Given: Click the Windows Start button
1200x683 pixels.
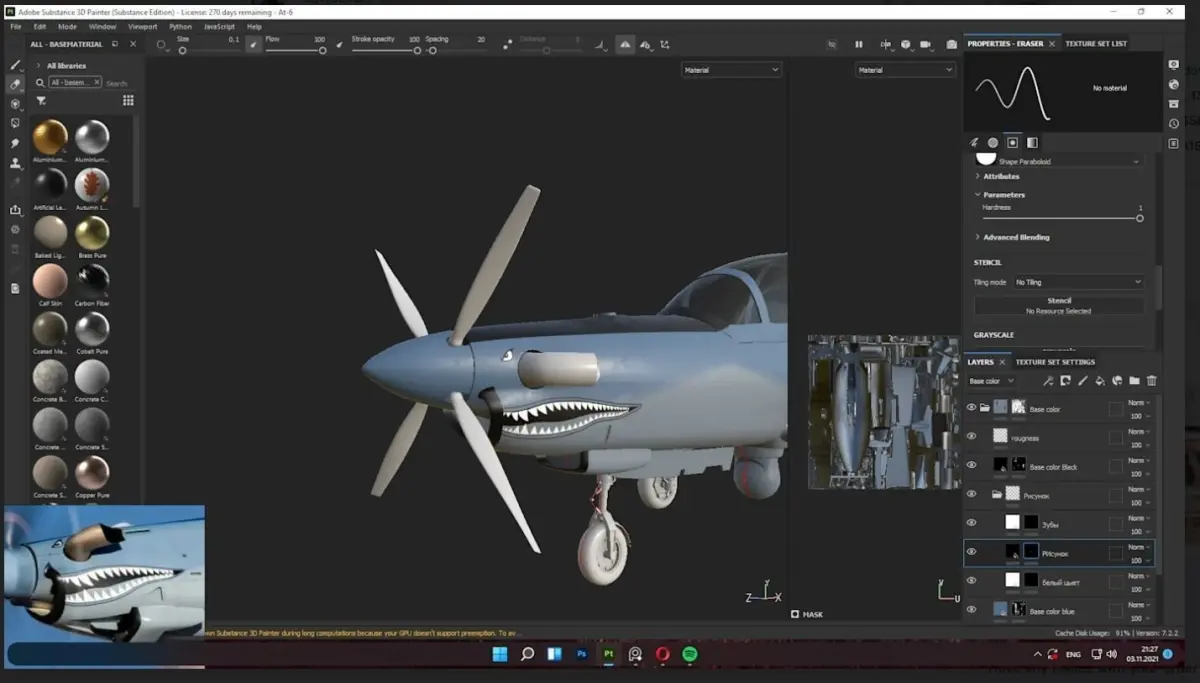Looking at the screenshot, I should pyautogui.click(x=500, y=654).
